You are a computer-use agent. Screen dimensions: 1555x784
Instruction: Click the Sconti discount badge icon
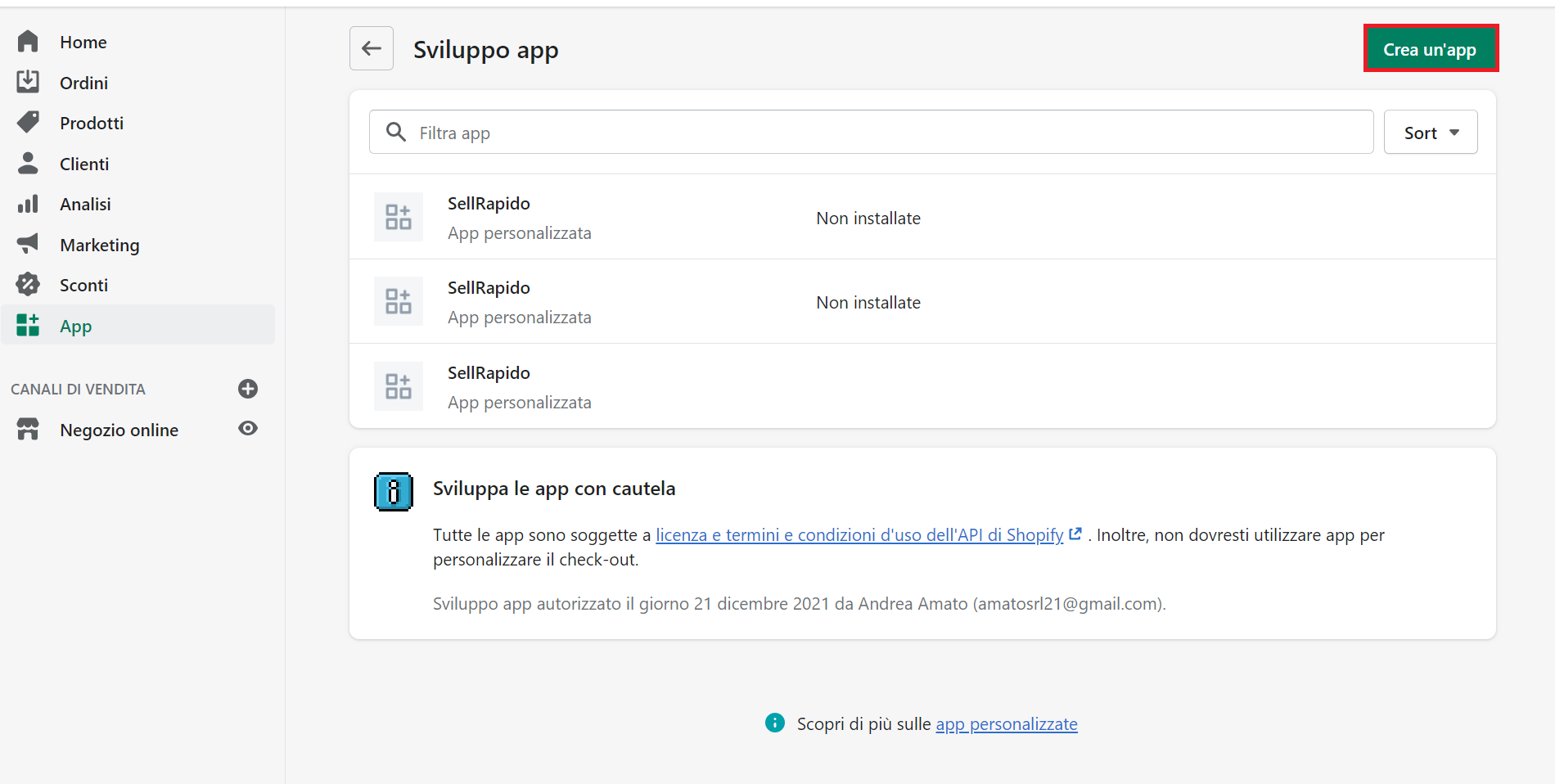28,284
